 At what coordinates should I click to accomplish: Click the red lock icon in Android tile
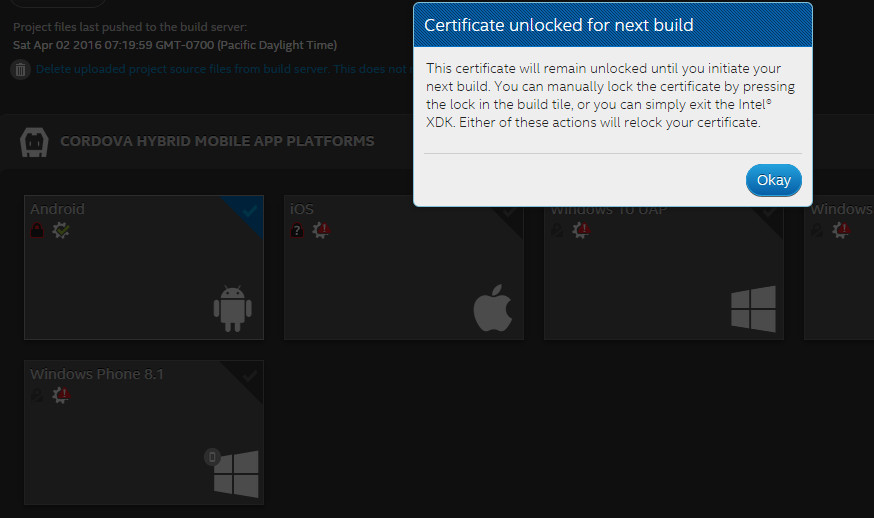(x=37, y=230)
